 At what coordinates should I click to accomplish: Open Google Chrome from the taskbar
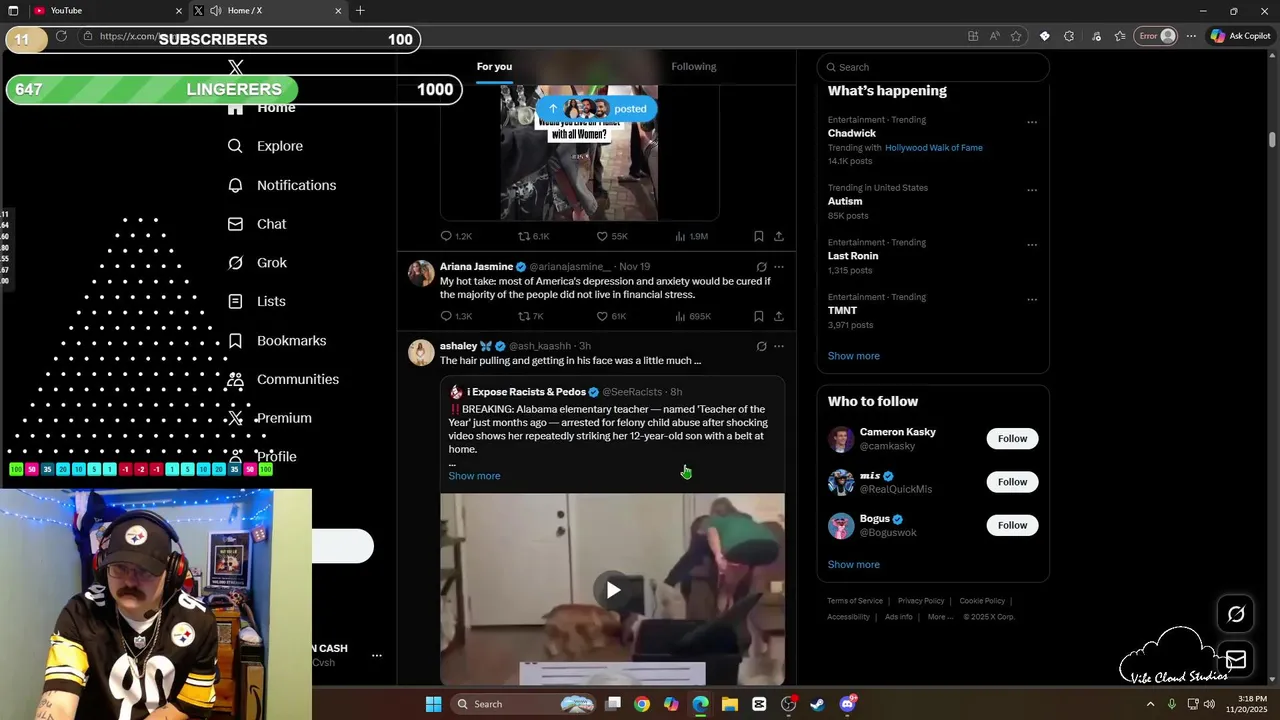pyautogui.click(x=642, y=704)
